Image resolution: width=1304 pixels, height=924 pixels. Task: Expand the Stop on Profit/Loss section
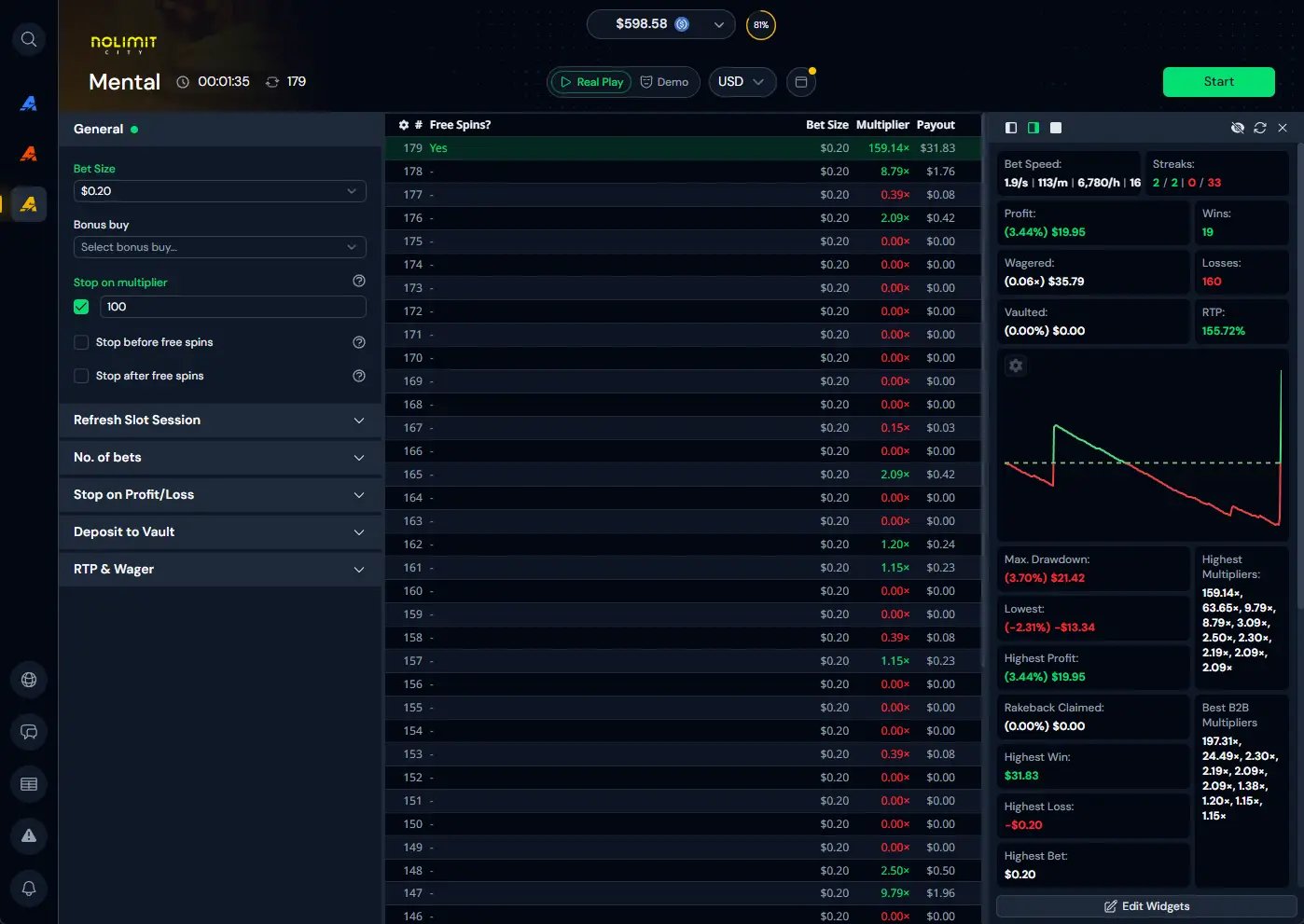click(x=219, y=495)
